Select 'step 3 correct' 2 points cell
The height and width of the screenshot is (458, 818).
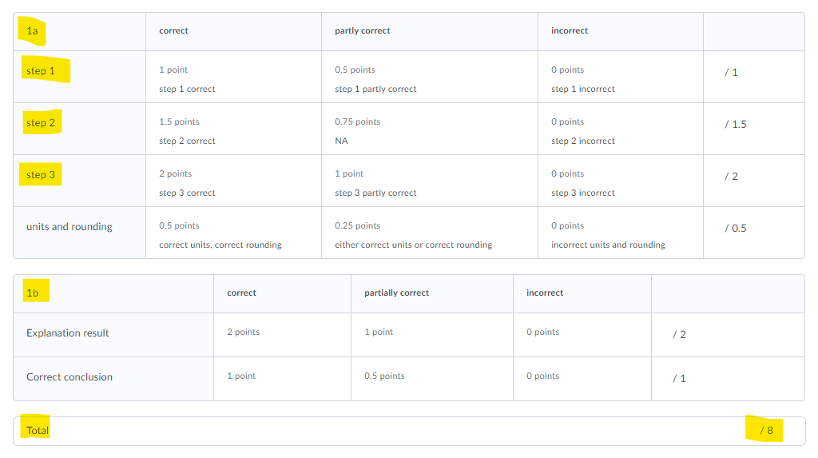click(x=233, y=182)
